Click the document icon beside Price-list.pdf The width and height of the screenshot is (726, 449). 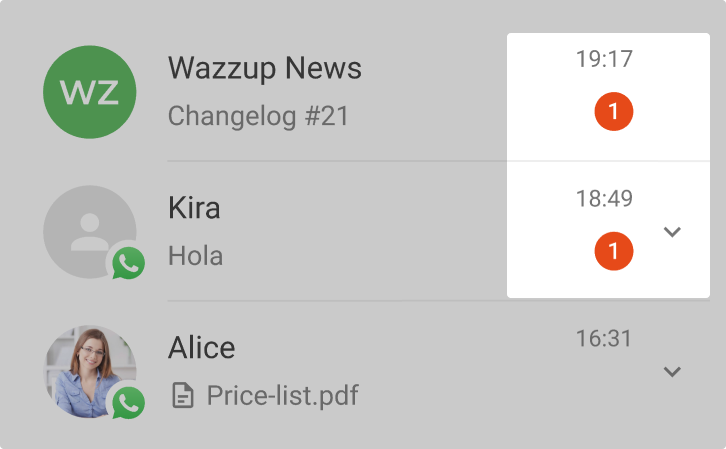click(183, 396)
